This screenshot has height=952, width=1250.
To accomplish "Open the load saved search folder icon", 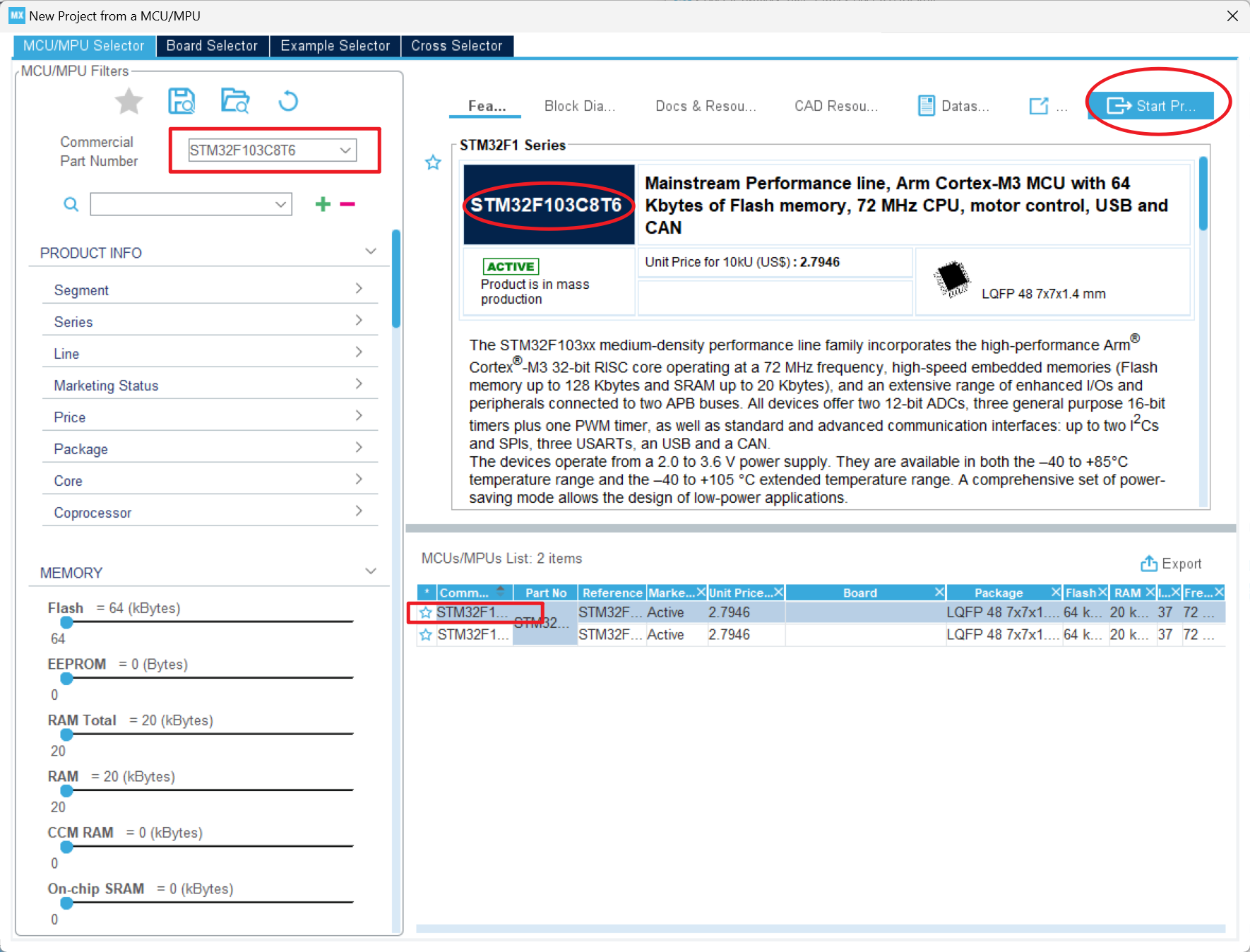I will pyautogui.click(x=234, y=101).
